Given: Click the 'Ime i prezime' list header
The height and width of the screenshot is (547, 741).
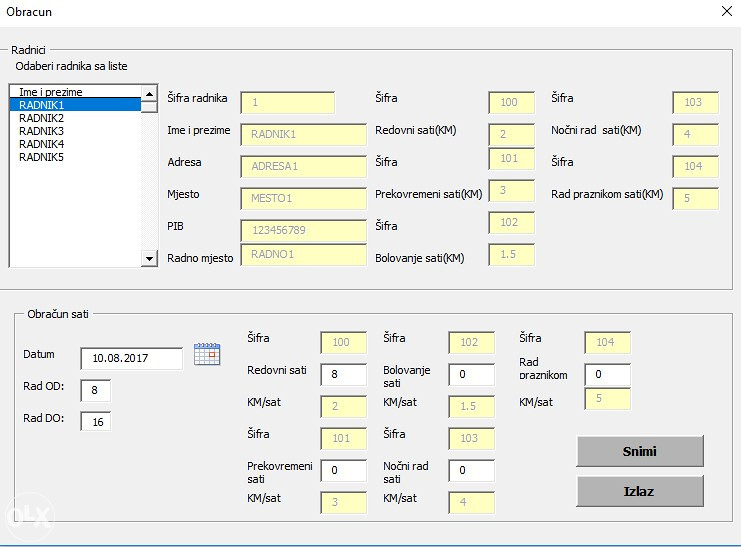Looking at the screenshot, I should click(x=76, y=92).
